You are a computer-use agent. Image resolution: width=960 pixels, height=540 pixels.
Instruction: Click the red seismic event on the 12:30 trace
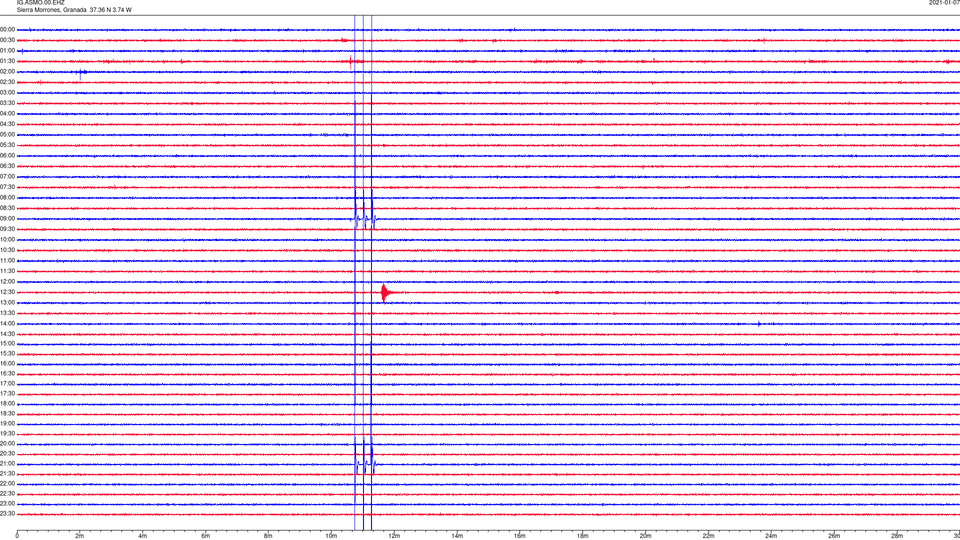pos(387,293)
